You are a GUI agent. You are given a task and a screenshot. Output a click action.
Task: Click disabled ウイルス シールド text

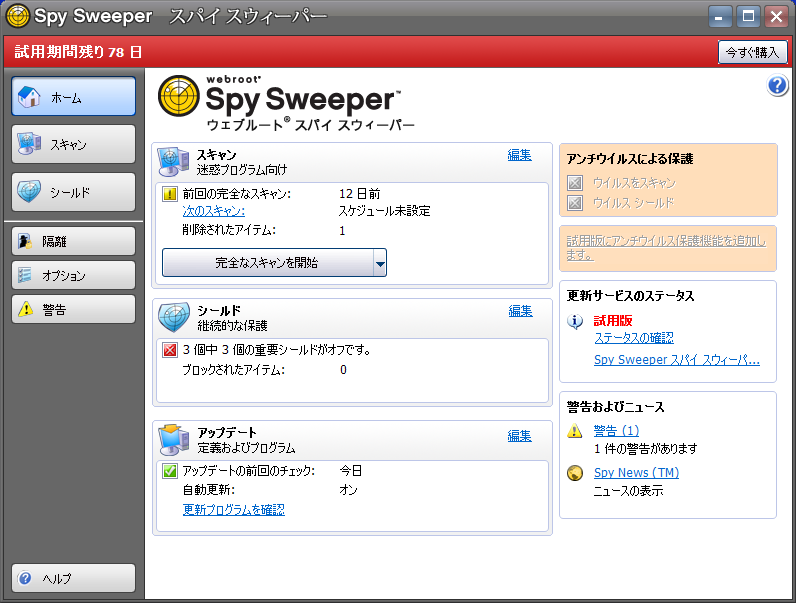[634, 203]
